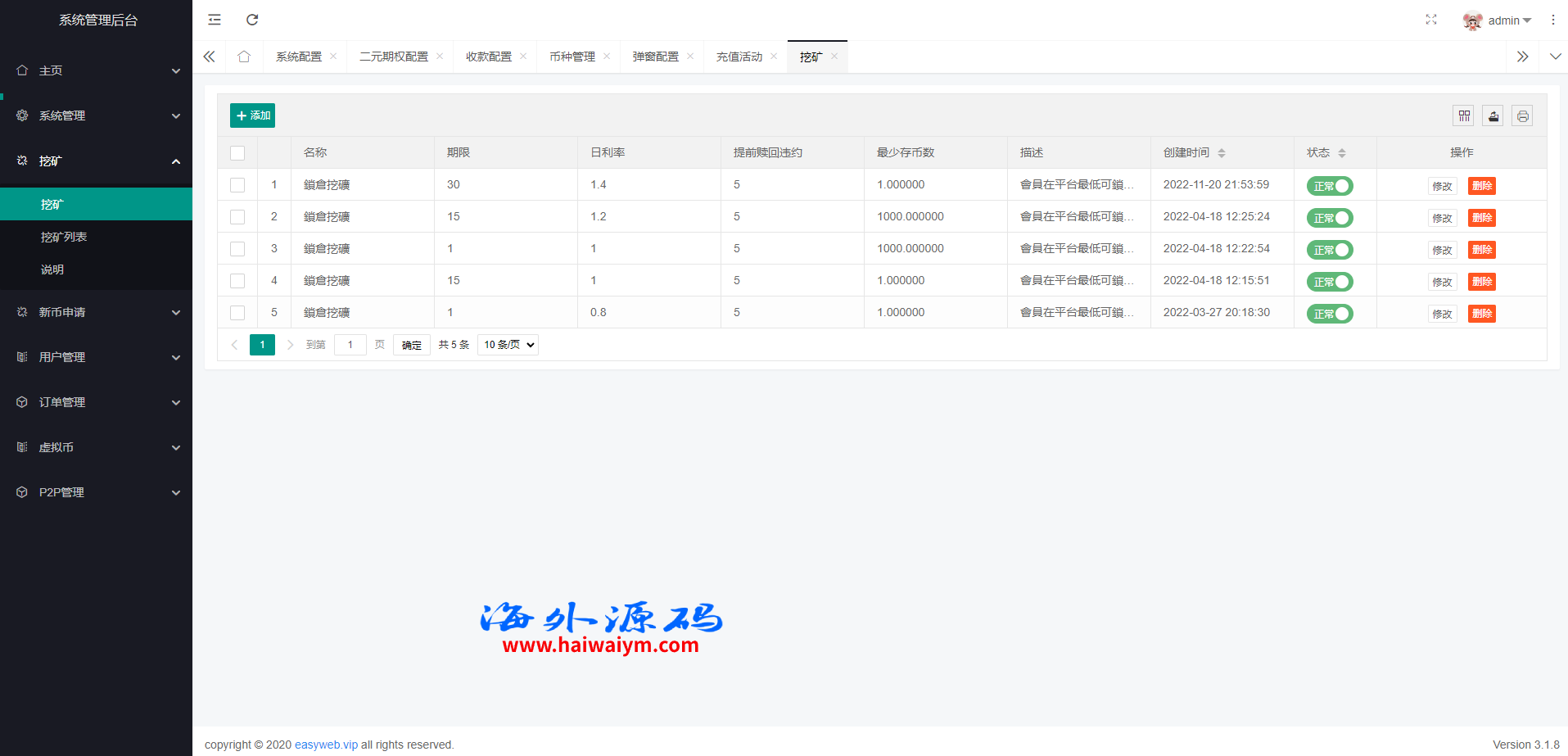Check the select-all header checkbox
Screen dimensions: 1568x756
coord(237,153)
